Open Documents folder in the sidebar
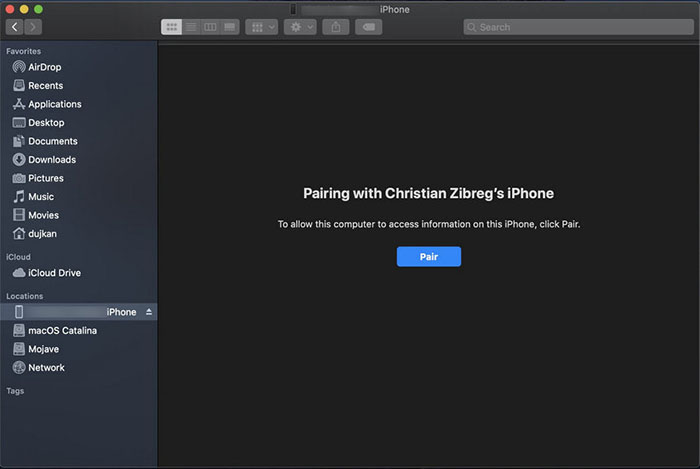700x469 pixels. pyautogui.click(x=79, y=141)
